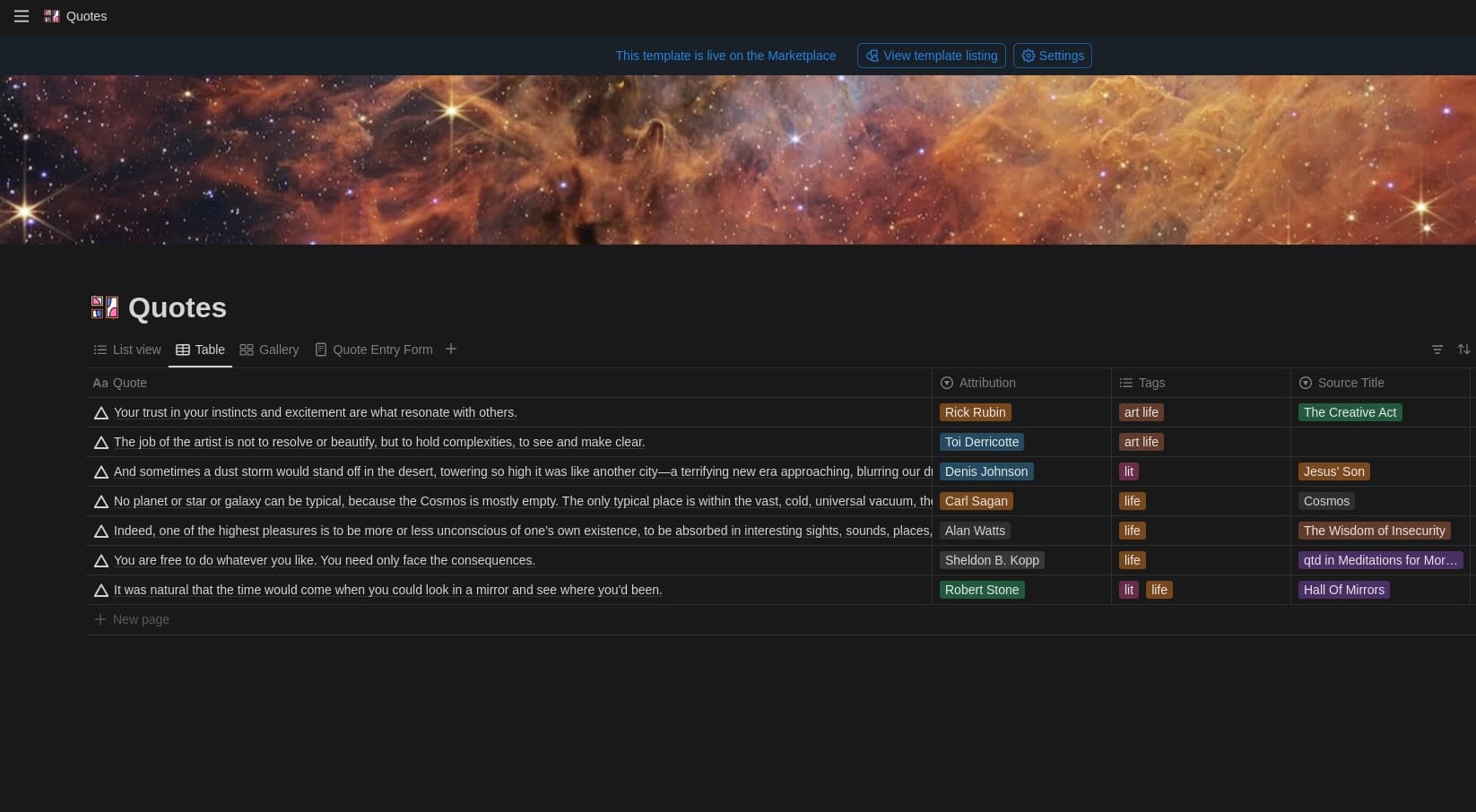Click Jesus' Son source title
Viewport: 1476px width, 812px height.
[1334, 471]
